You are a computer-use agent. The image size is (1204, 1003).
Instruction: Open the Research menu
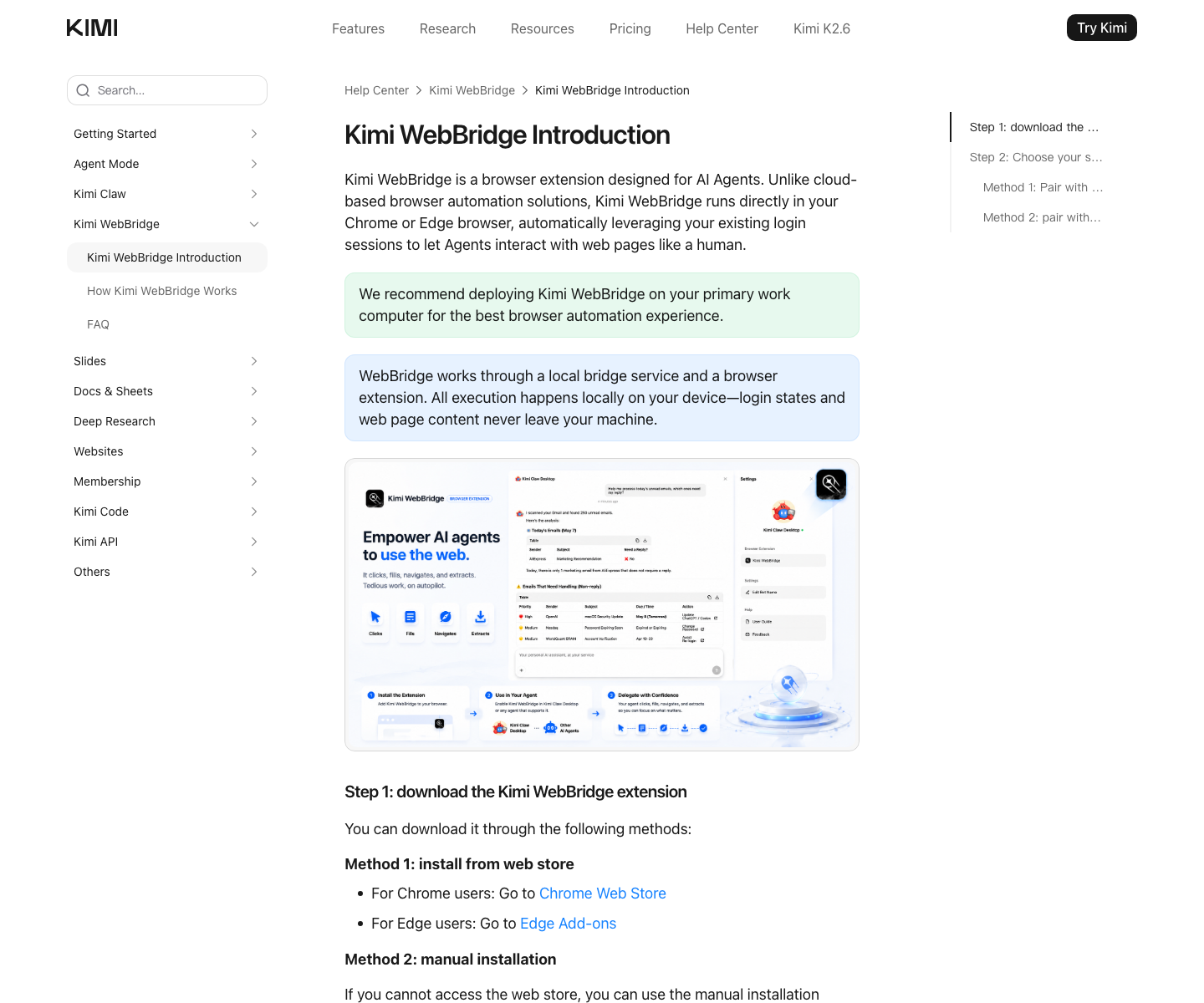[447, 28]
